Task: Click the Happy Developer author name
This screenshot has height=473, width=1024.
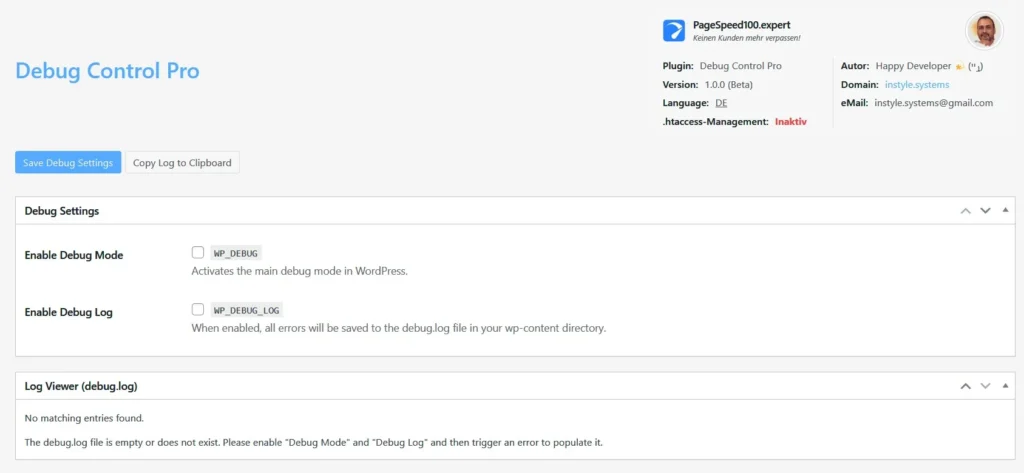Action: (914, 66)
